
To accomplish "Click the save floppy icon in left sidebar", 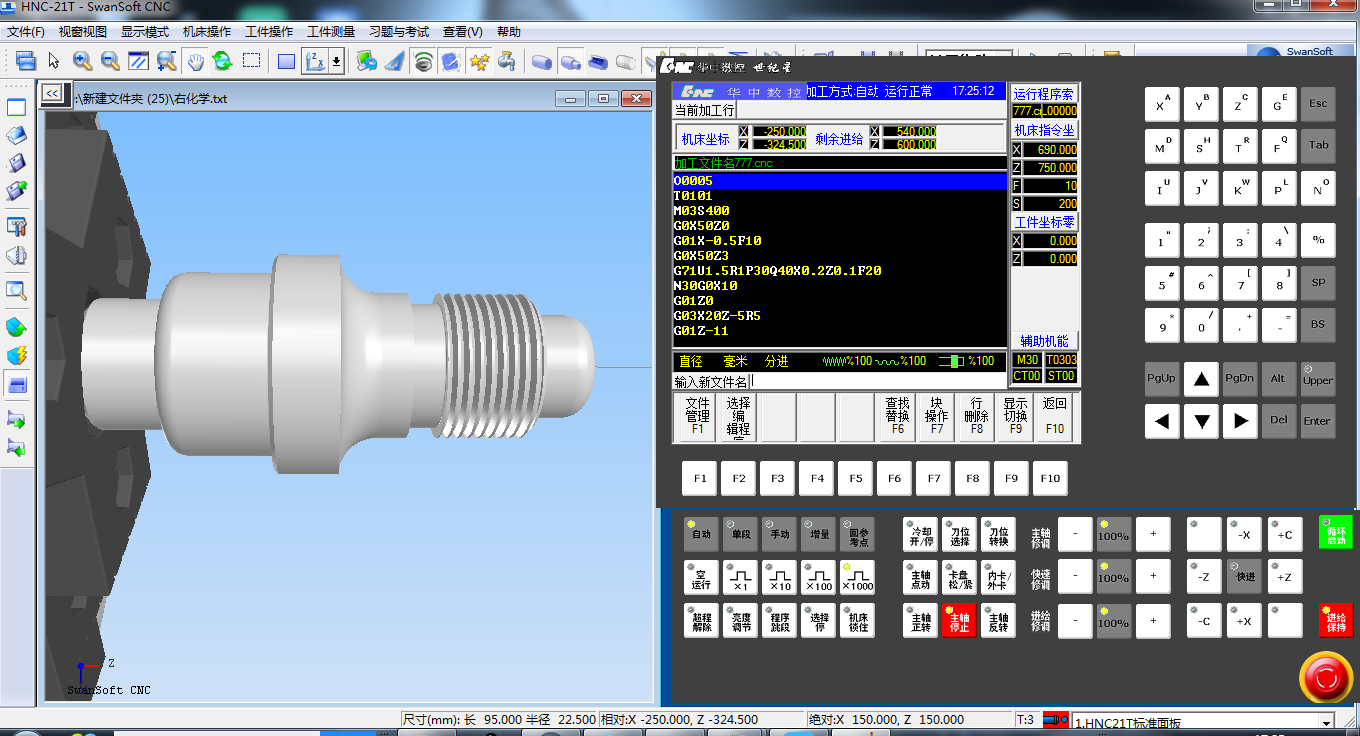I will [x=16, y=163].
